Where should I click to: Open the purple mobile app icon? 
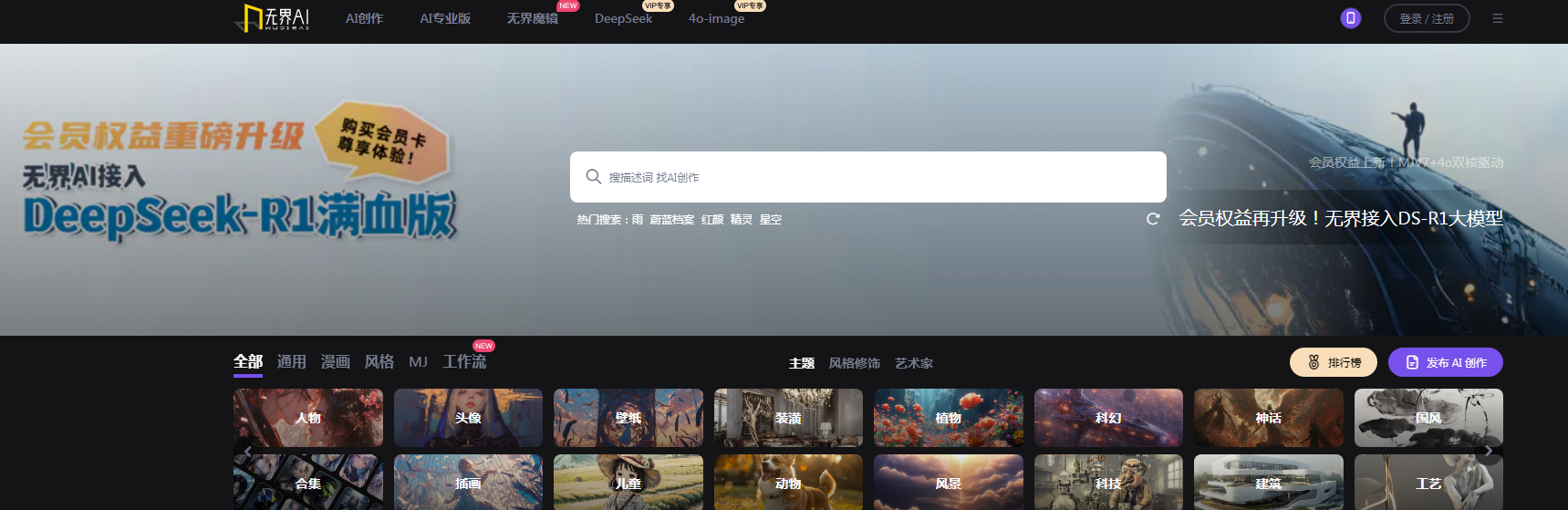pyautogui.click(x=1350, y=18)
